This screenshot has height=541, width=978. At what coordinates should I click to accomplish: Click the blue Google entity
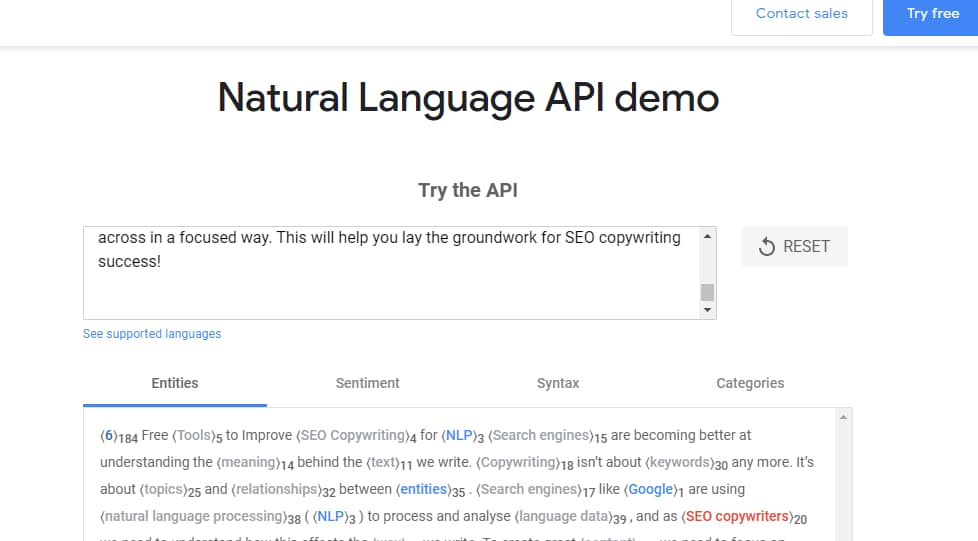653,490
